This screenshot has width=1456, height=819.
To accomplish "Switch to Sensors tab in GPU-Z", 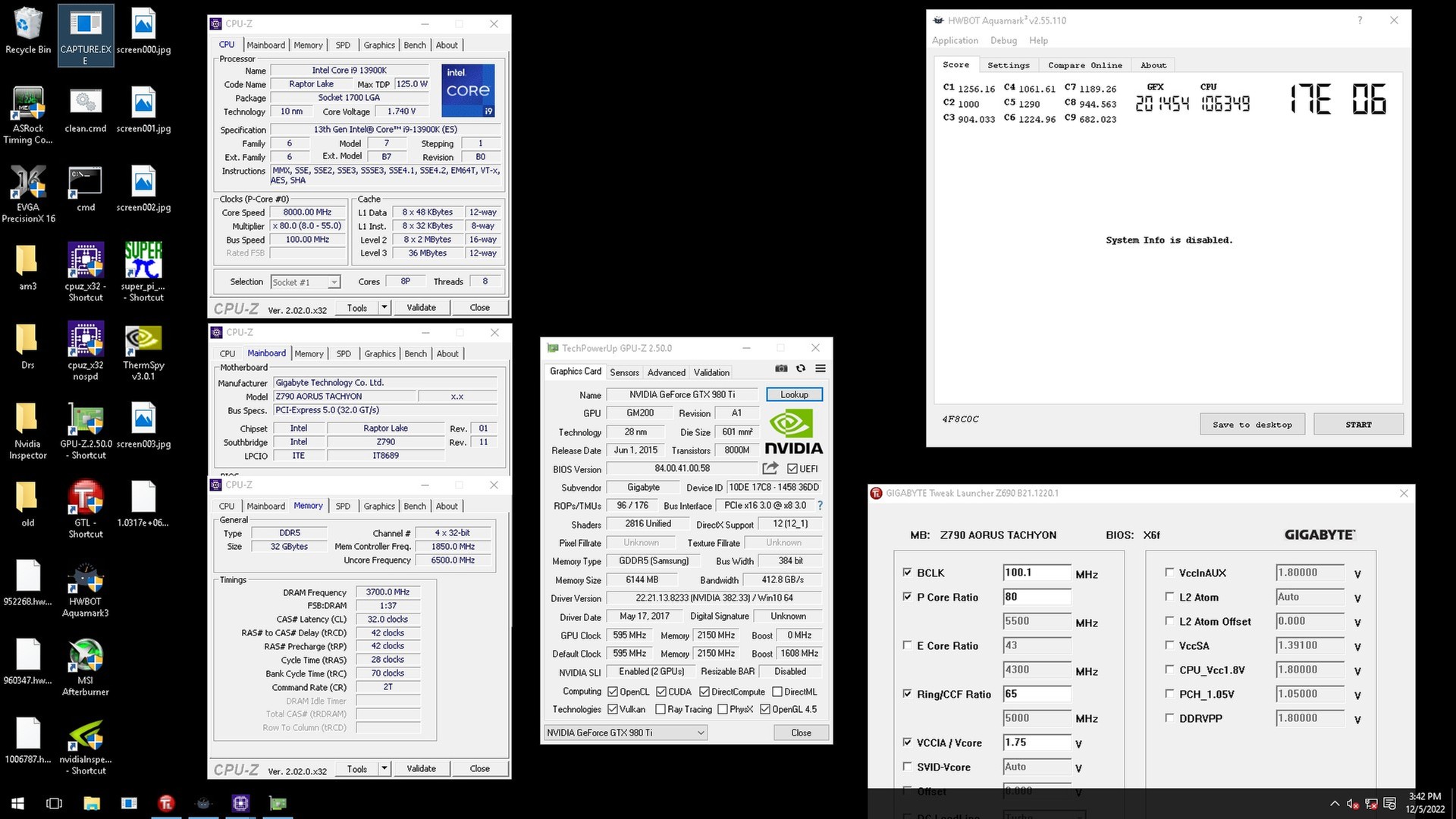I will (624, 372).
